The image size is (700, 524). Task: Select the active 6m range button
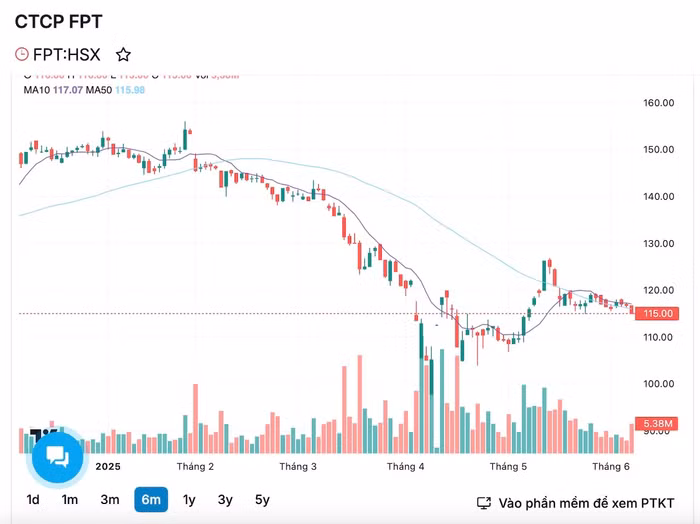coord(151,499)
